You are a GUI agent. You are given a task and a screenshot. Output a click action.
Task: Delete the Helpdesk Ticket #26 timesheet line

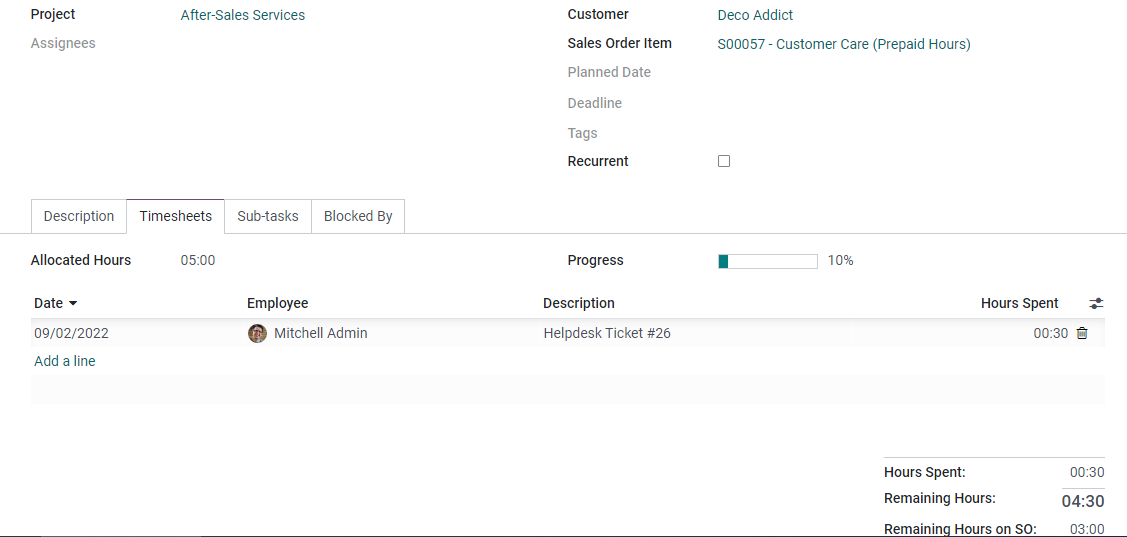pyautogui.click(x=1082, y=333)
